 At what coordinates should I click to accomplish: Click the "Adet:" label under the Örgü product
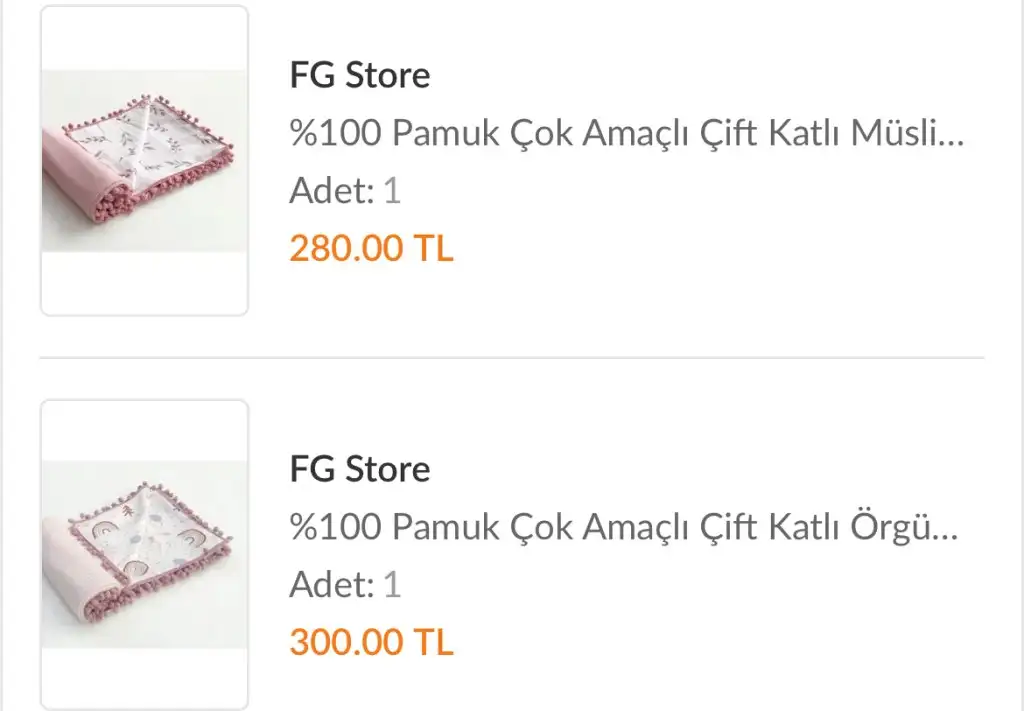click(x=332, y=584)
